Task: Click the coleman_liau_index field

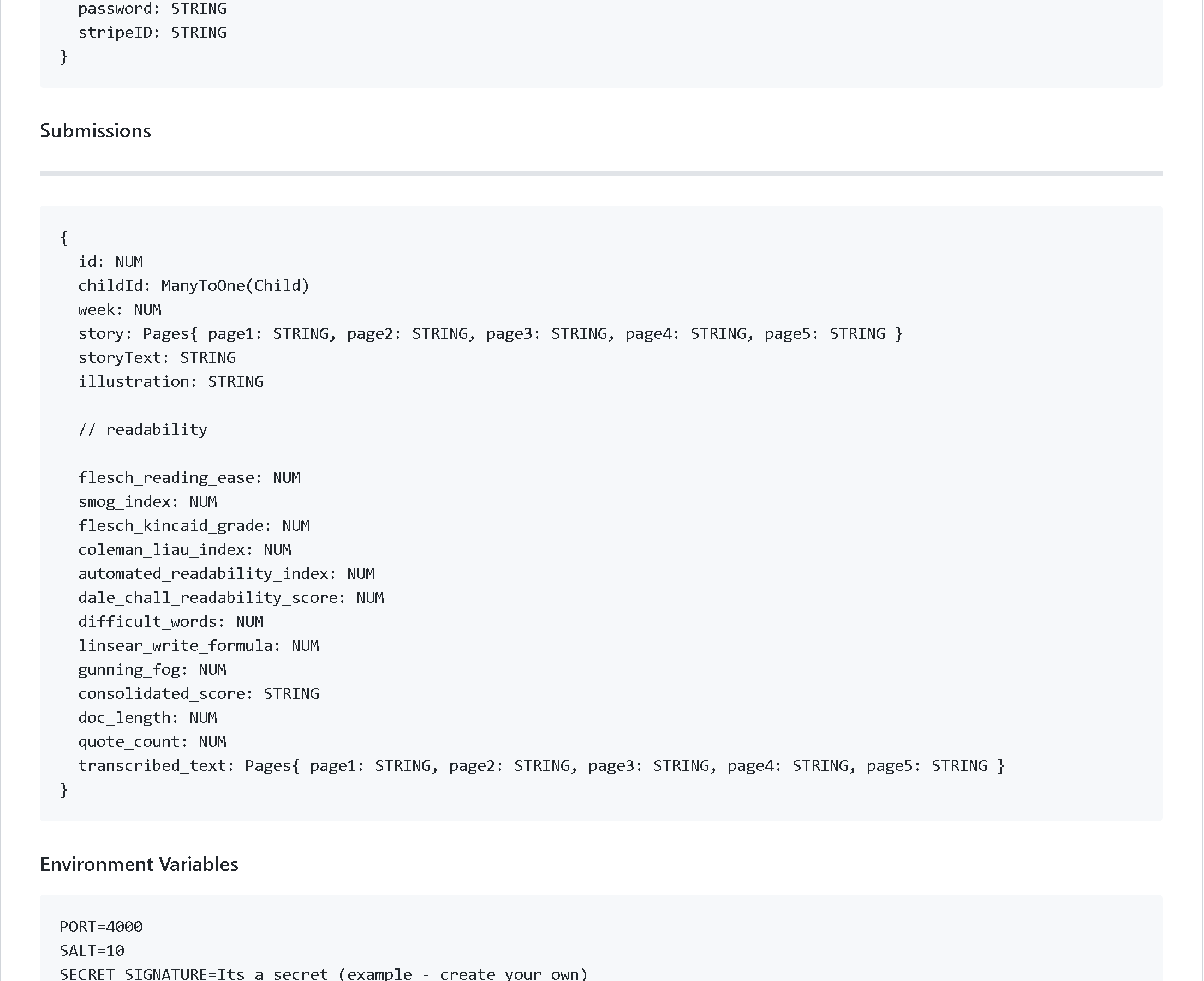Action: [x=184, y=550]
